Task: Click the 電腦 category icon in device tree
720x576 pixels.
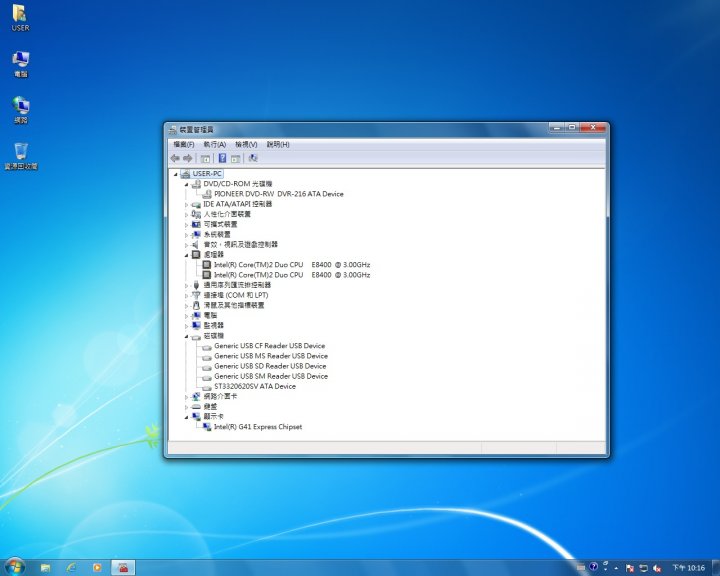Action: coord(196,315)
